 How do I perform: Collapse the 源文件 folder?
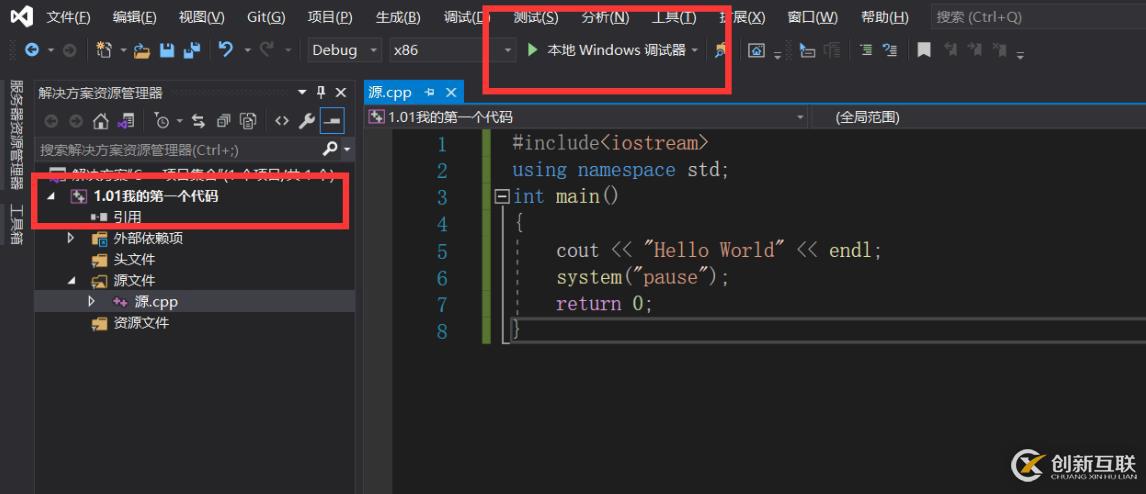click(71, 281)
